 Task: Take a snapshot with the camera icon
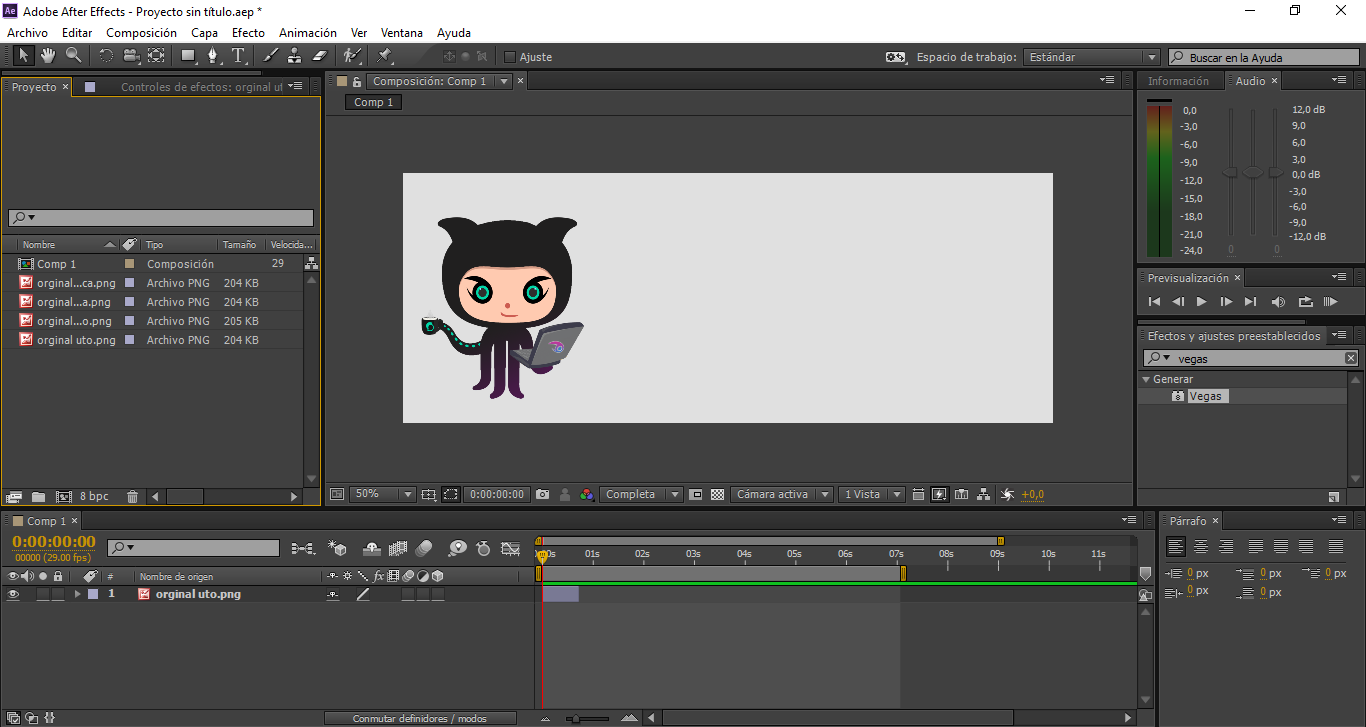542,494
